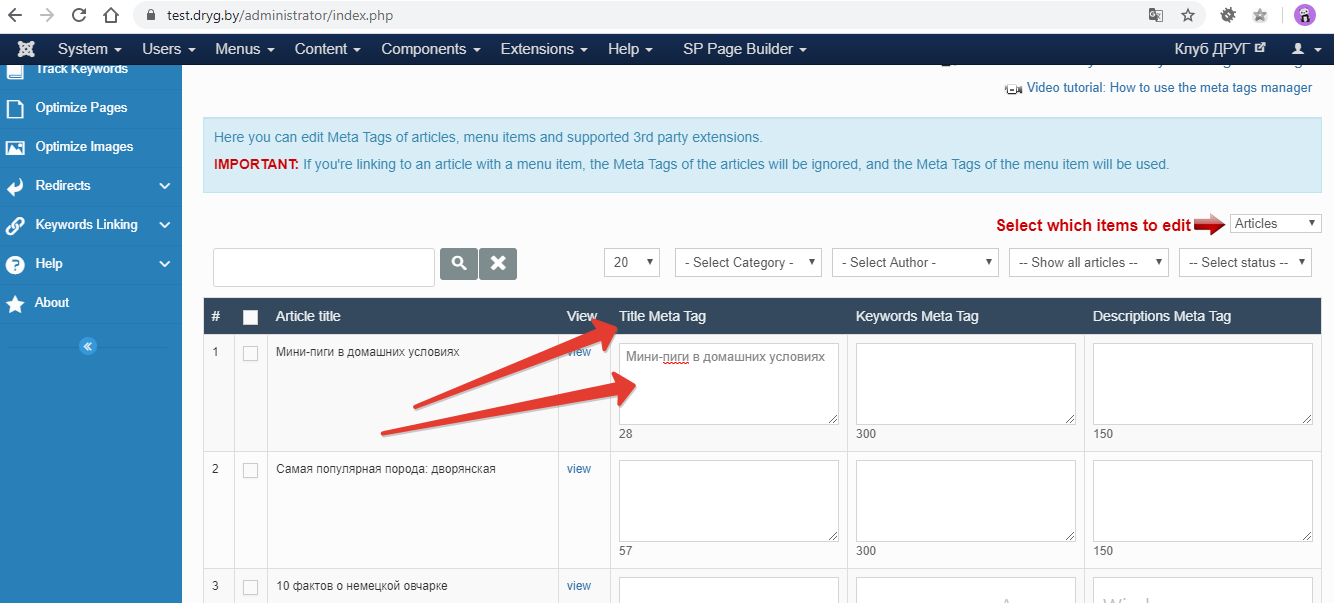Open About in the sidebar
Viewport: 1334px width, 603px height.
click(52, 303)
